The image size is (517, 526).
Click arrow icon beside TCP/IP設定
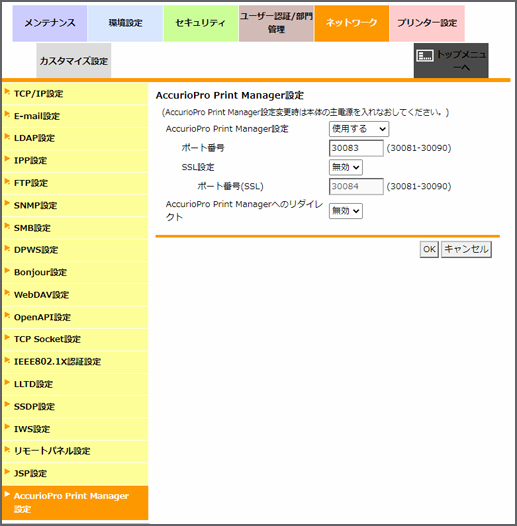(x=7, y=91)
